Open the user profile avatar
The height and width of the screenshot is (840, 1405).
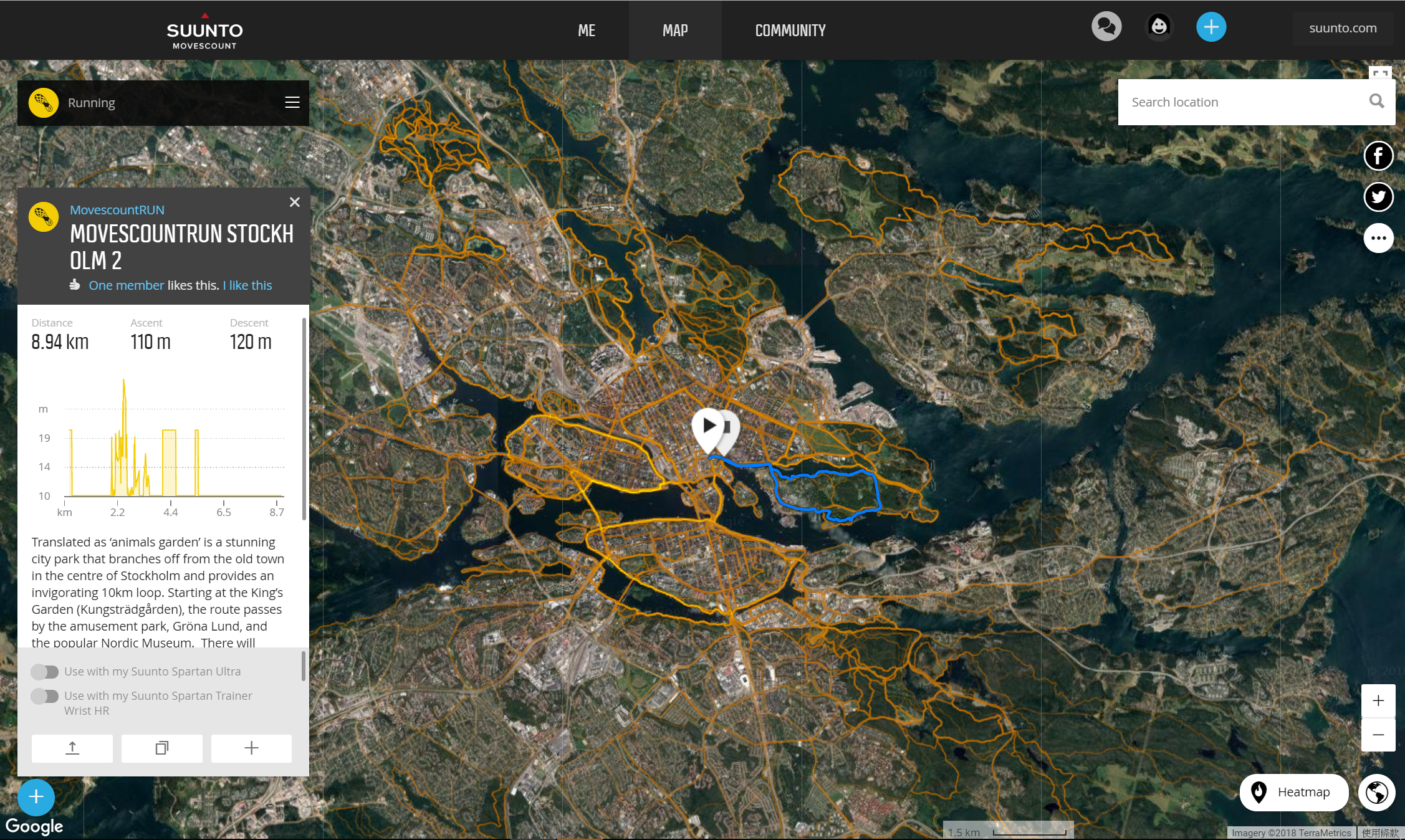(x=1159, y=27)
